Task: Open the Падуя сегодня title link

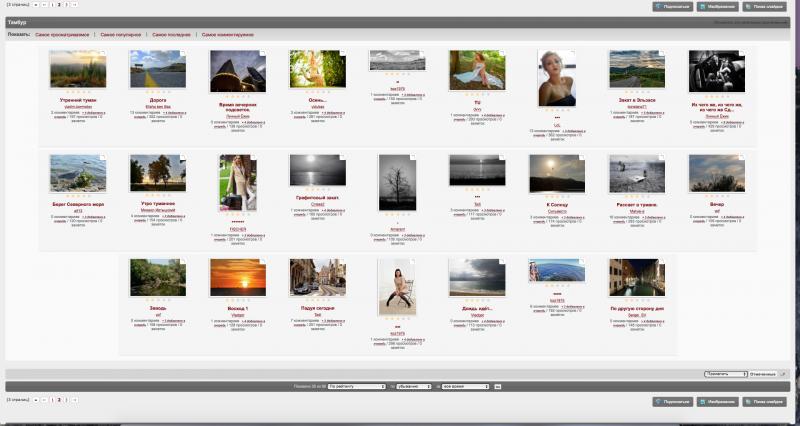Action: pos(317,309)
